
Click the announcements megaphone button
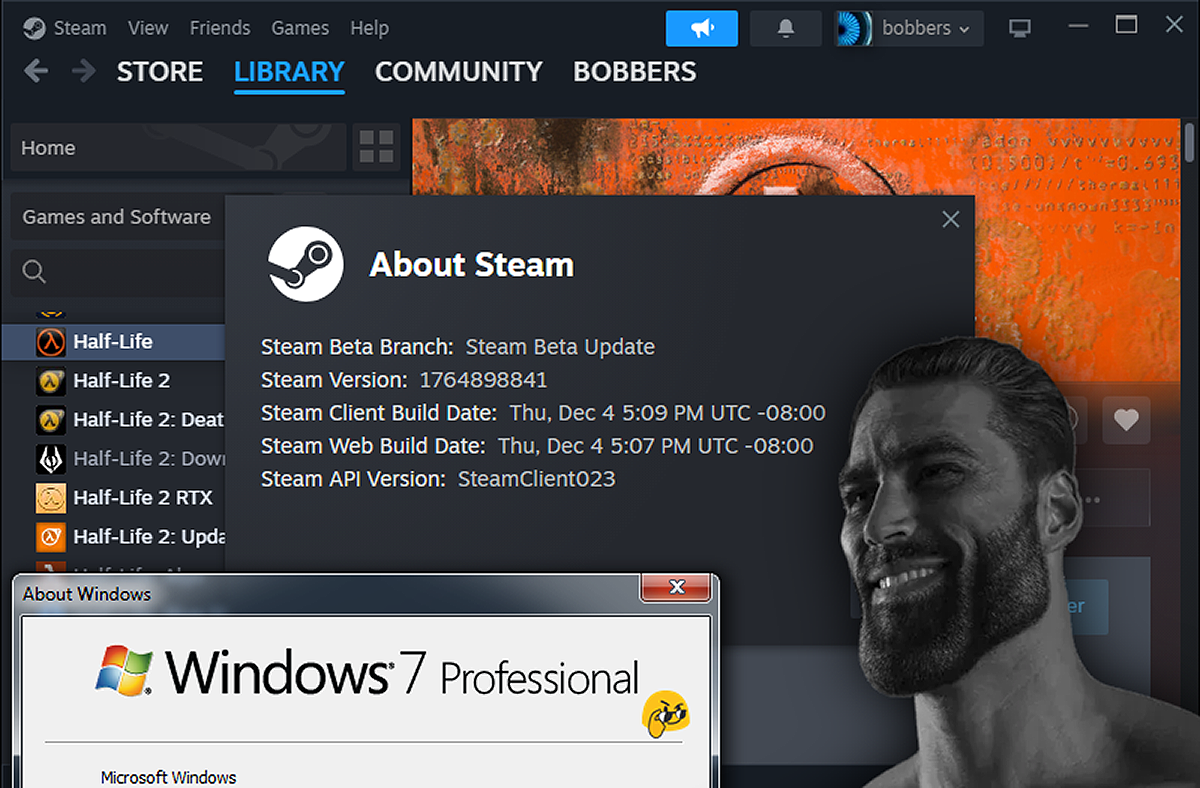[x=701, y=28]
